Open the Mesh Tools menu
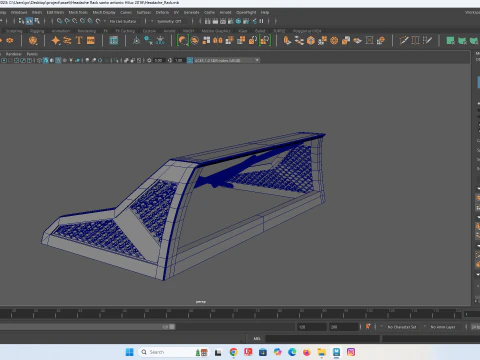Screen dimensions: 480x360 pyautogui.click(x=78, y=12)
